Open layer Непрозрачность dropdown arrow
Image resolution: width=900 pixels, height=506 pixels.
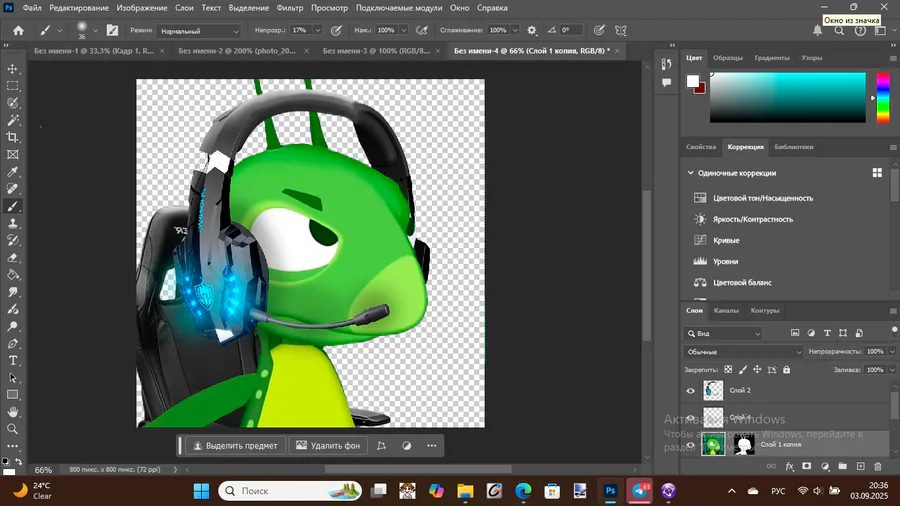tap(892, 352)
